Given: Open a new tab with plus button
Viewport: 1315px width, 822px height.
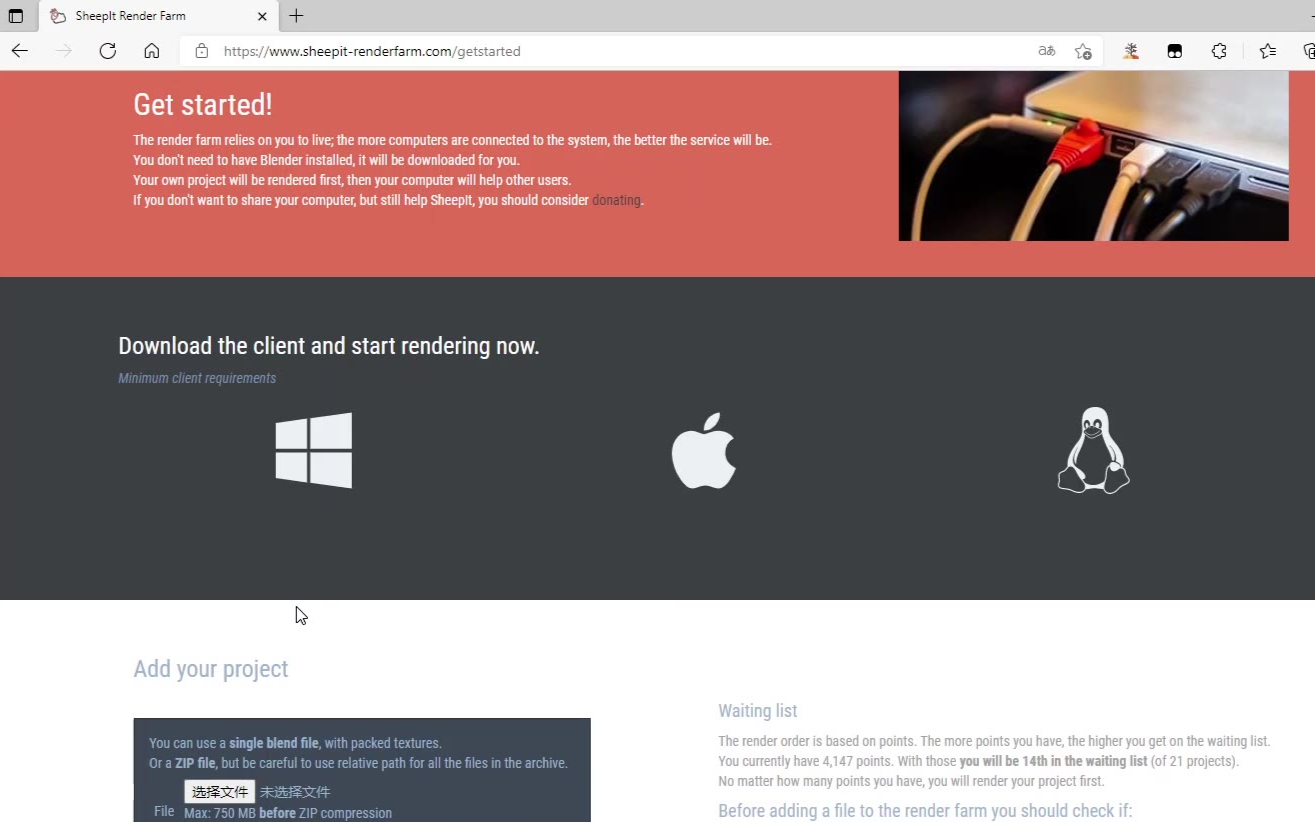Looking at the screenshot, I should (x=296, y=16).
